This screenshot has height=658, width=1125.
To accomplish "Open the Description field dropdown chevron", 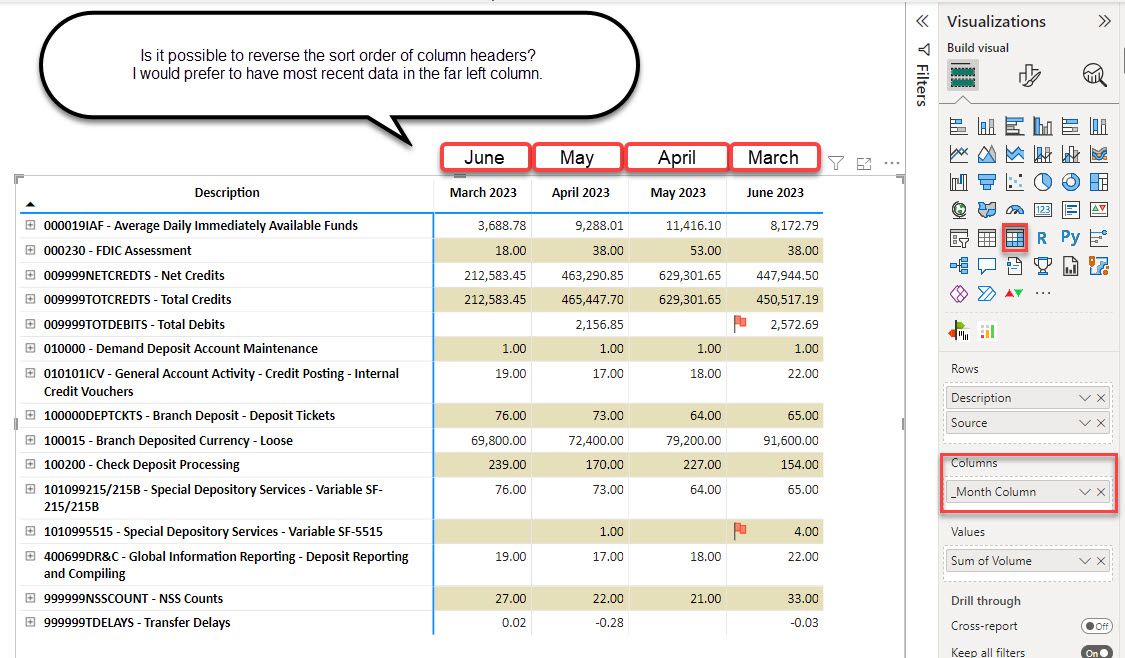I will pos(1084,398).
